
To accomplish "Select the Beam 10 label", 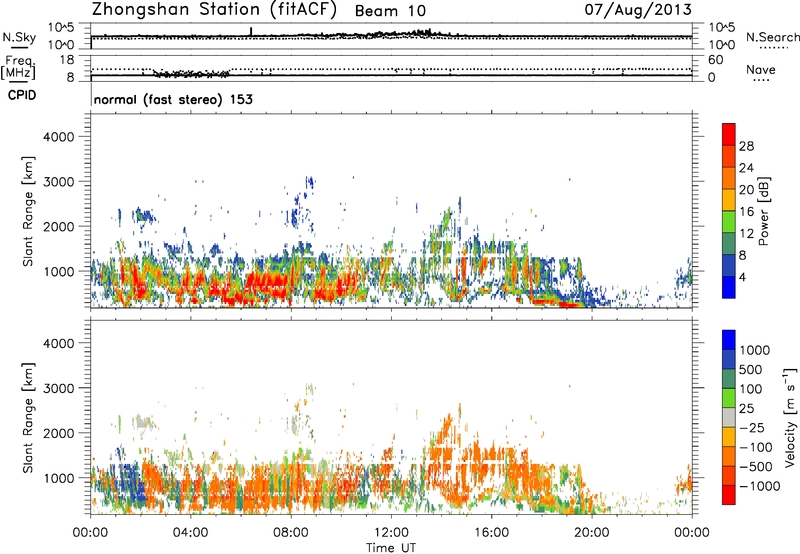I will coord(390,11).
